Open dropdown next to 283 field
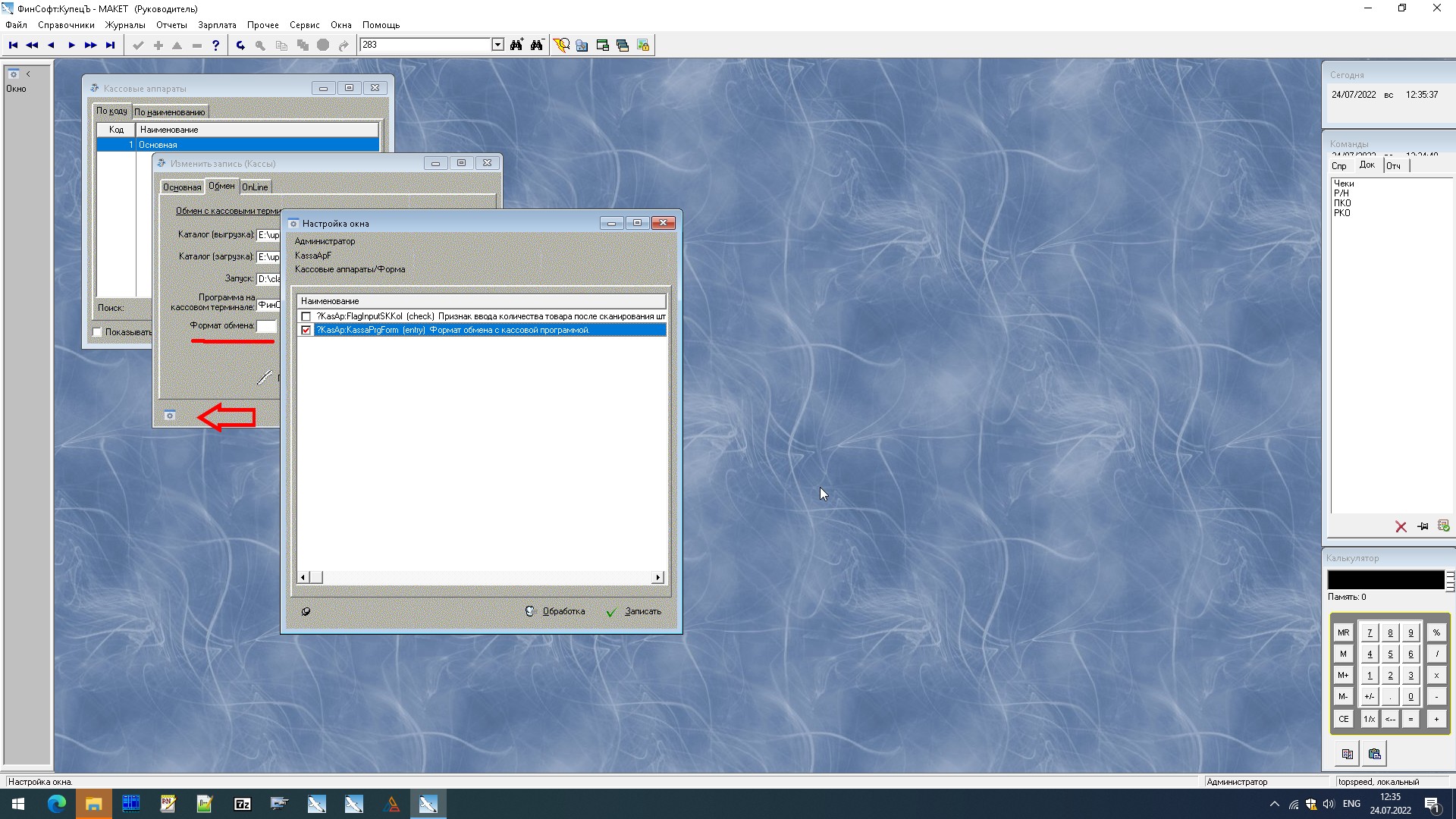 [x=497, y=45]
